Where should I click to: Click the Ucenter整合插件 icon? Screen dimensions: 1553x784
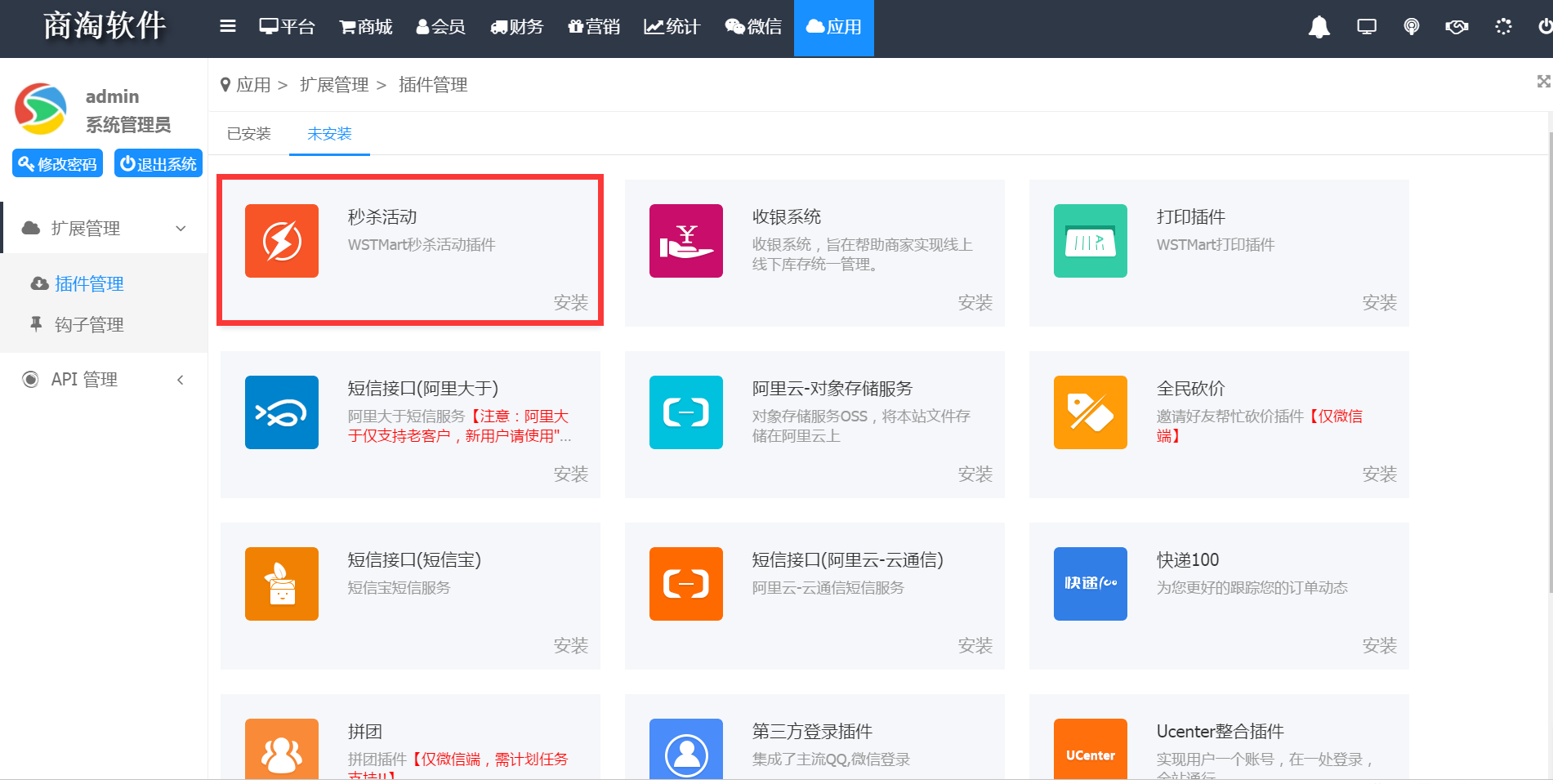click(1091, 750)
